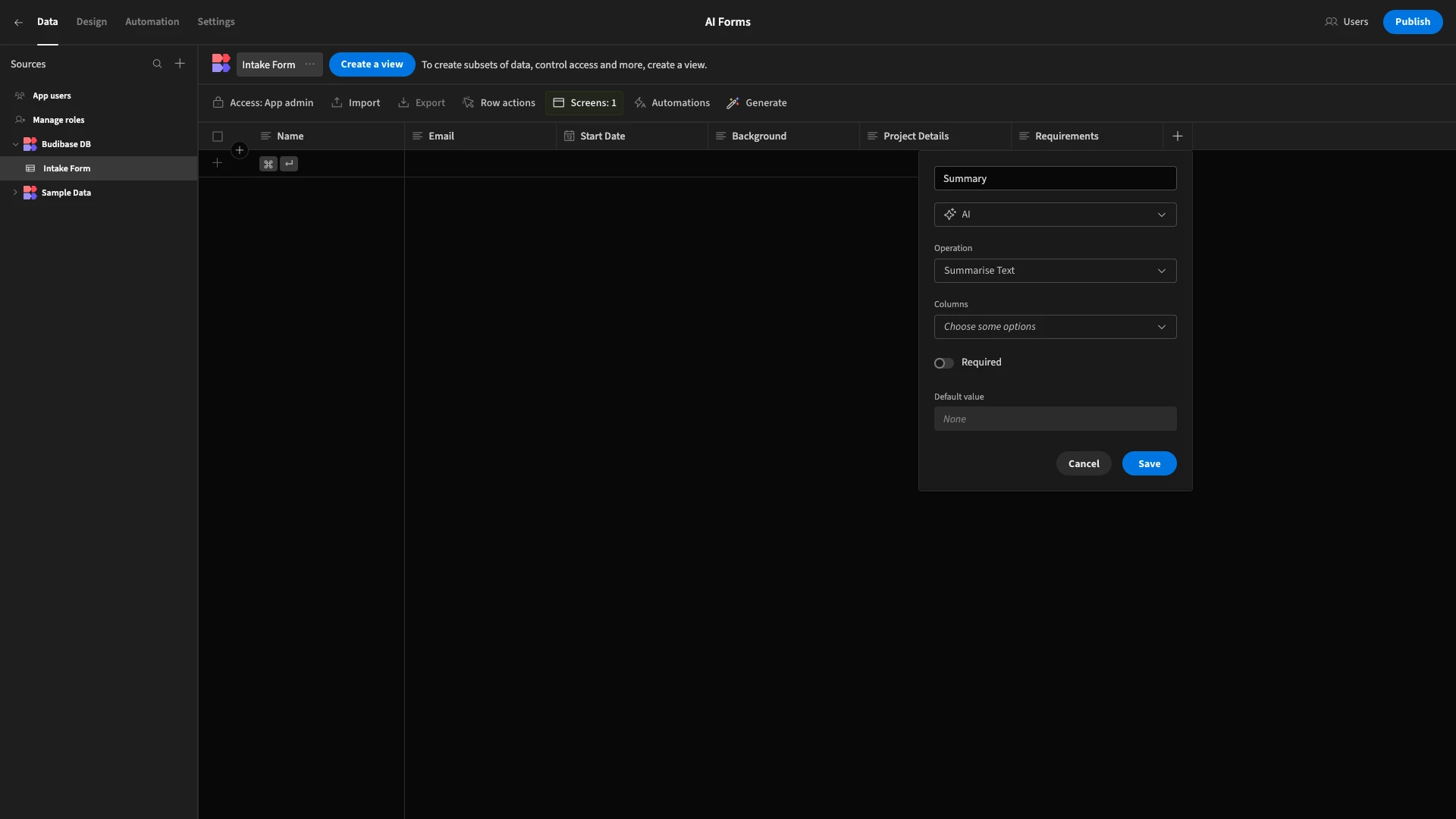
Task: Click the Row actions cursor icon
Action: [x=469, y=103]
